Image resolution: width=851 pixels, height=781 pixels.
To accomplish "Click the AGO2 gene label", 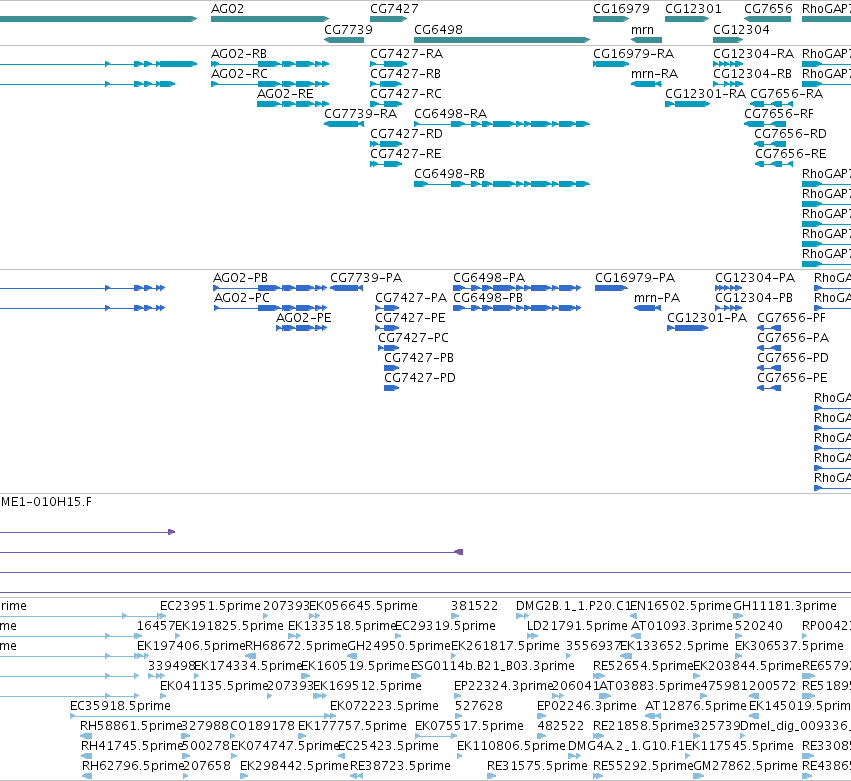I will tap(227, 9).
